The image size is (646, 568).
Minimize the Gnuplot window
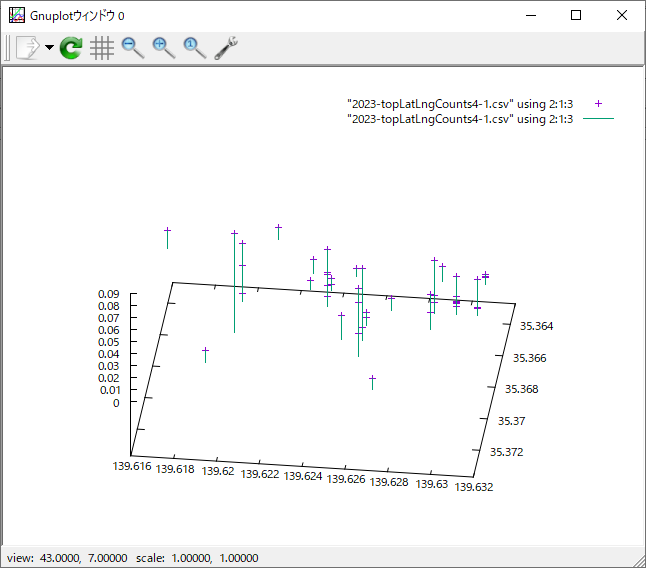click(x=530, y=15)
